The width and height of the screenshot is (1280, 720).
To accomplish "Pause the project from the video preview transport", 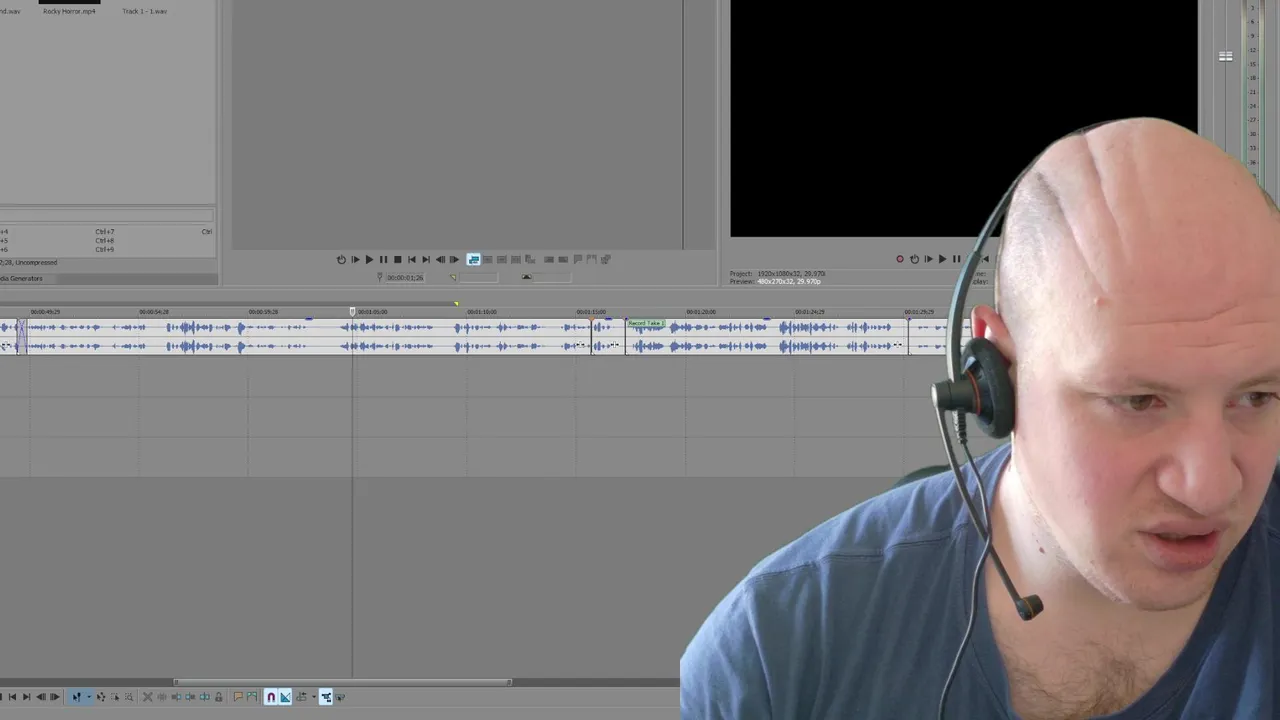I will pyautogui.click(x=956, y=259).
